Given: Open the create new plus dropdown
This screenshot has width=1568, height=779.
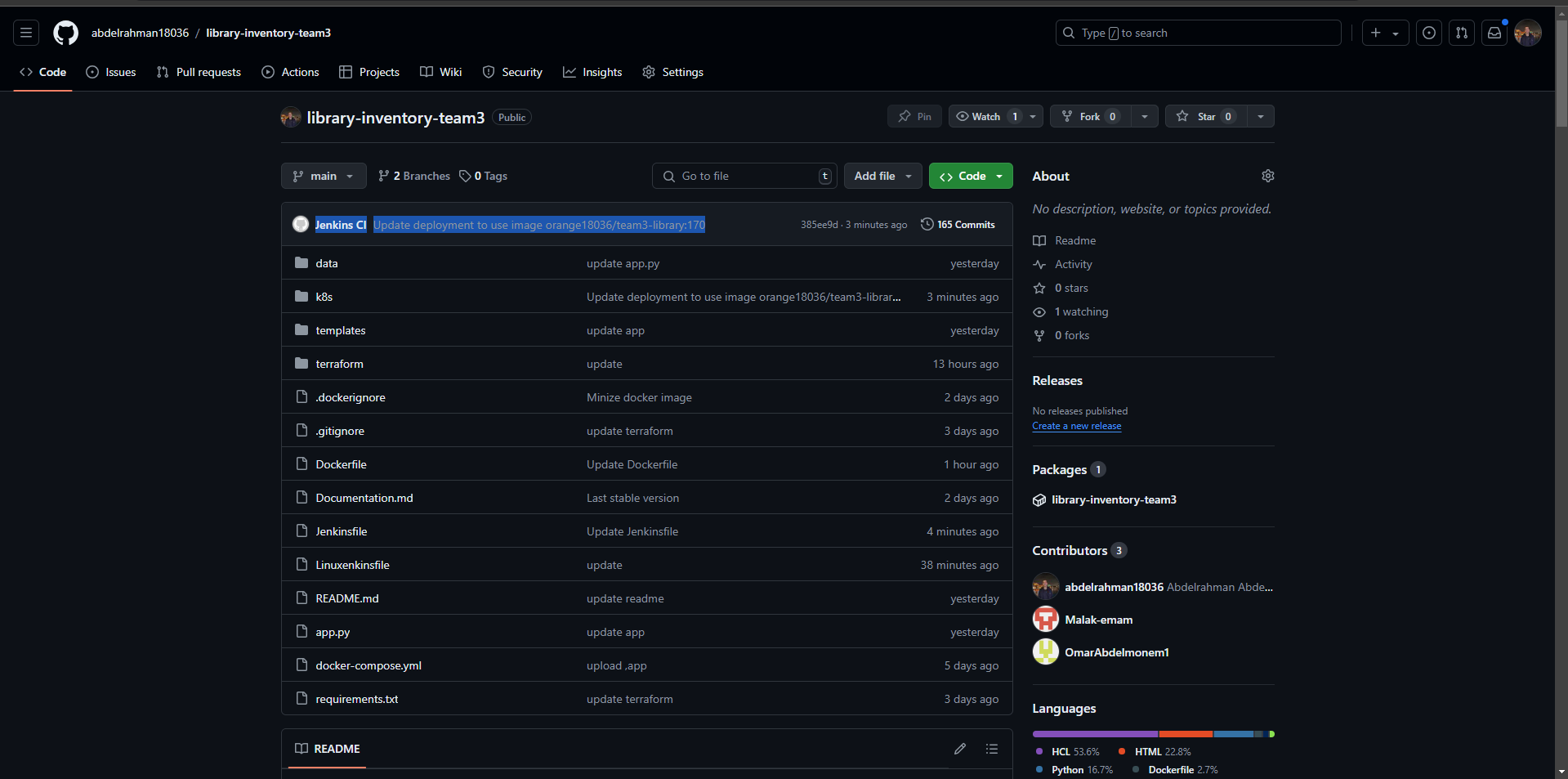Looking at the screenshot, I should (x=1385, y=33).
